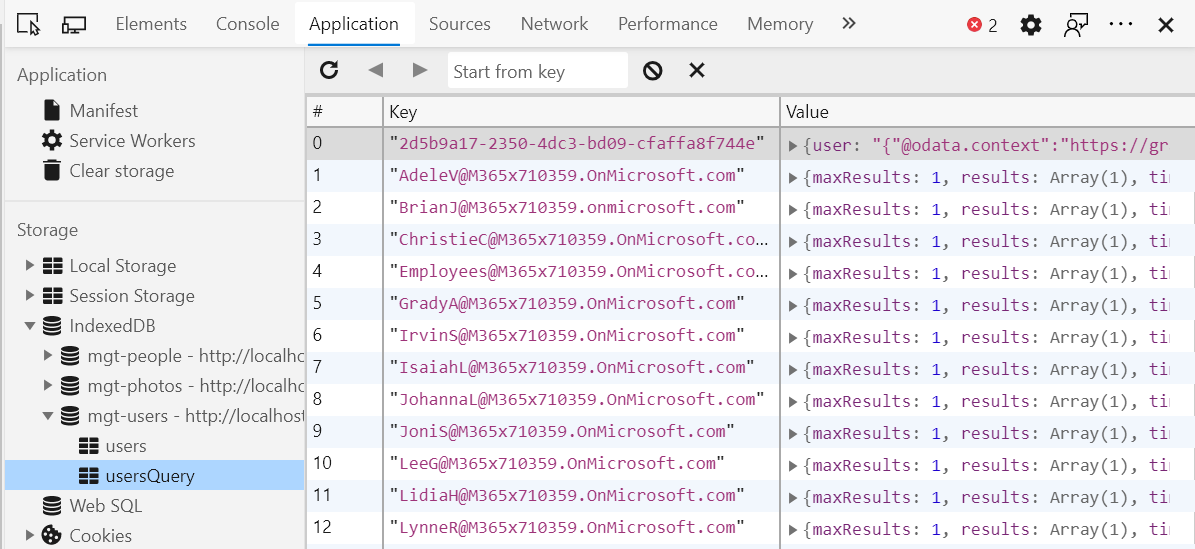The height and width of the screenshot is (549, 1195).
Task: Open the customize DevTools ellipsis menu
Action: 1121,25
